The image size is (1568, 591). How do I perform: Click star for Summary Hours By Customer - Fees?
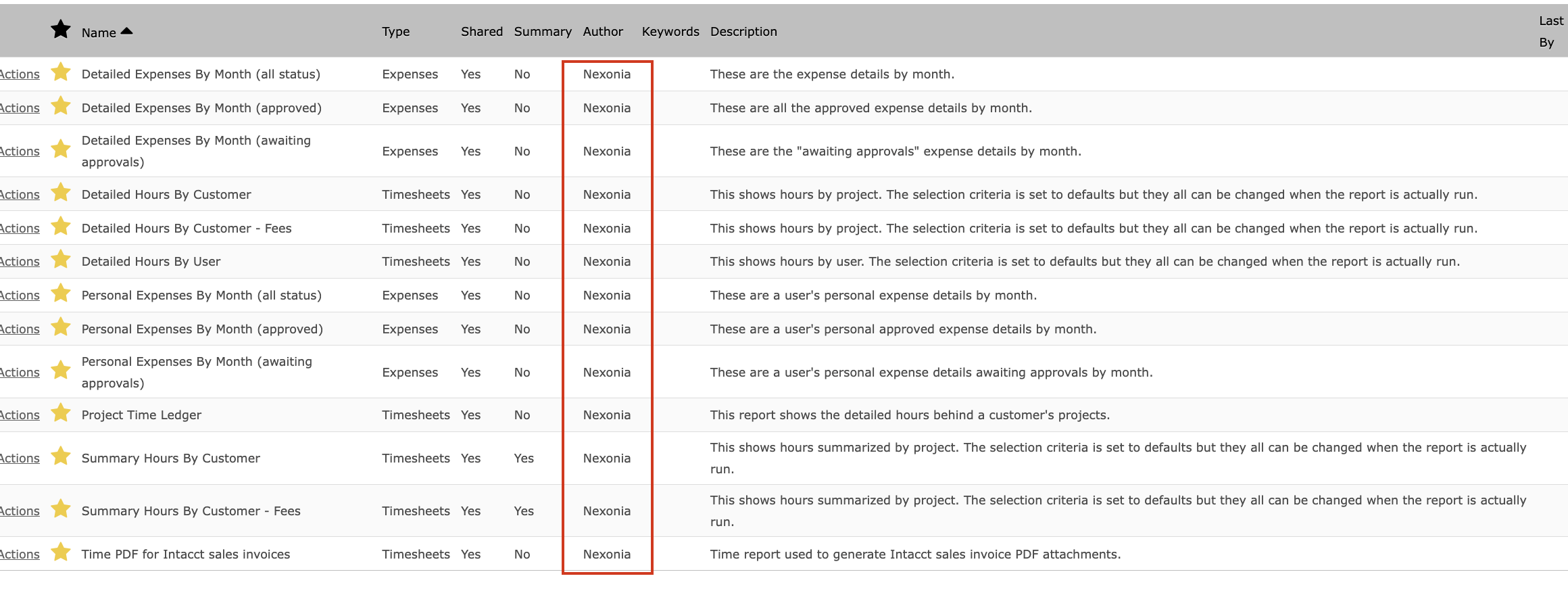point(61,509)
